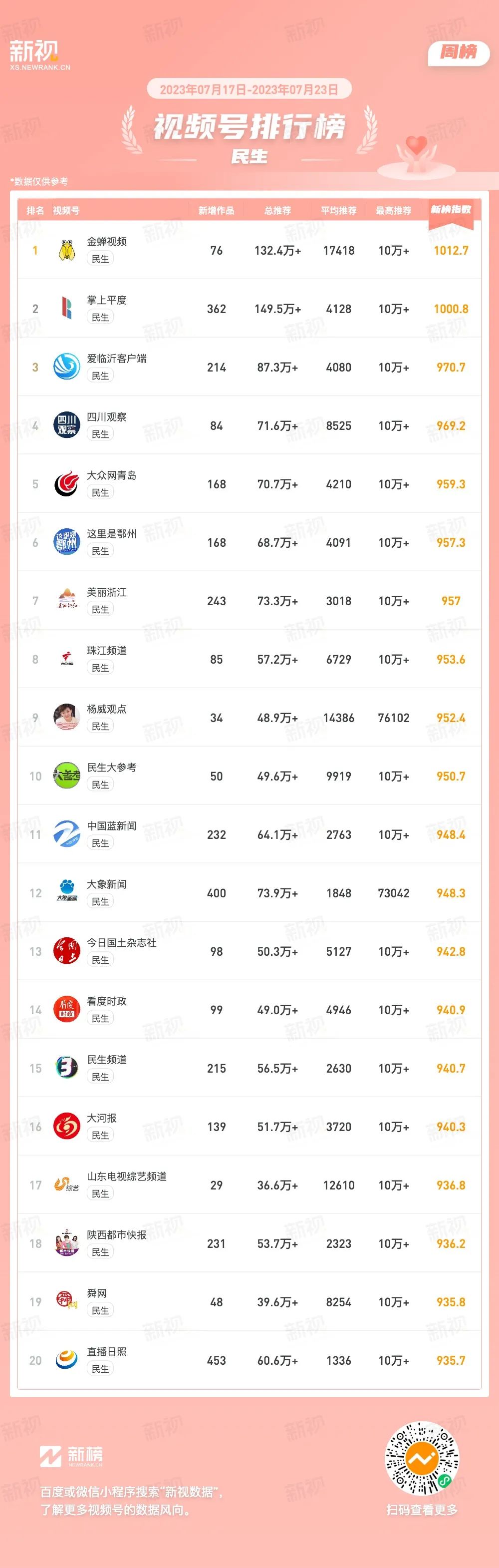The width and height of the screenshot is (499, 1568).
Task: Click the 平均推荐 column header
Action: click(339, 211)
